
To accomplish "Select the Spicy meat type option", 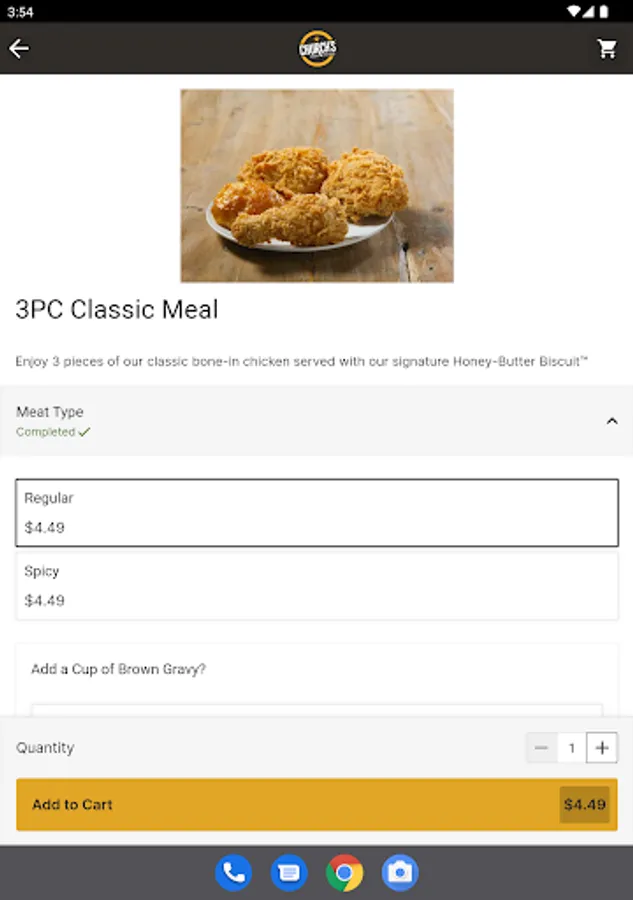I will tap(317, 586).
